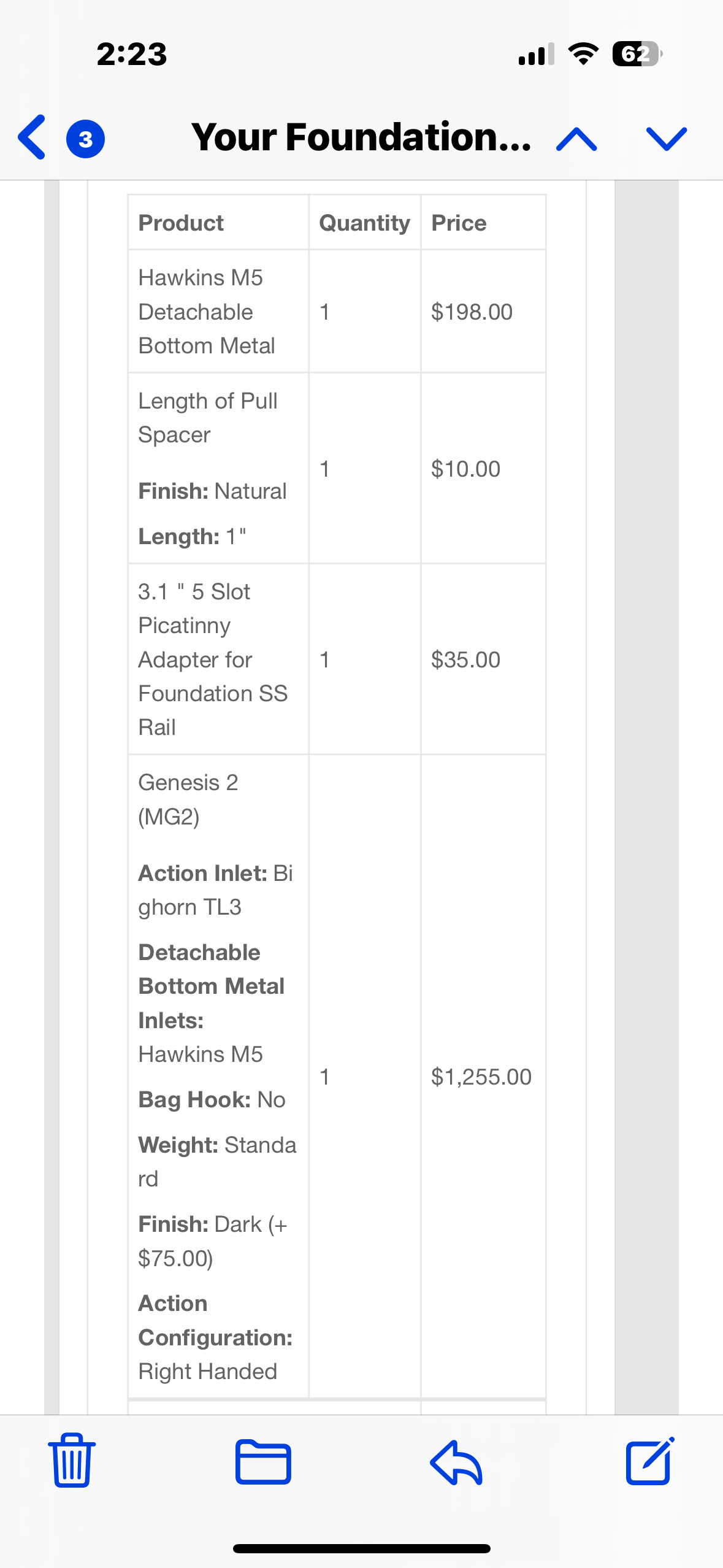Move email with the folder icon
The image size is (723, 1568).
[263, 1462]
